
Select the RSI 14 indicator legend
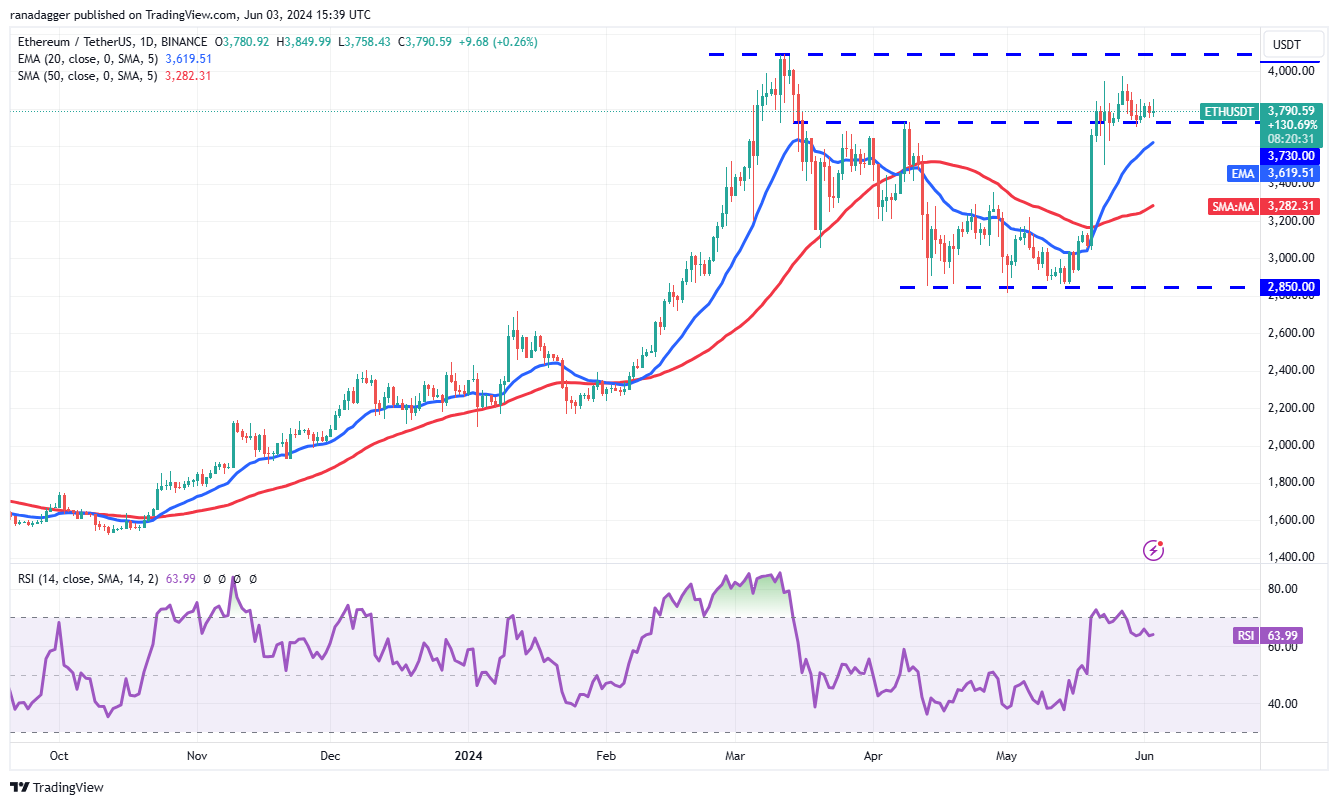[x=88, y=578]
